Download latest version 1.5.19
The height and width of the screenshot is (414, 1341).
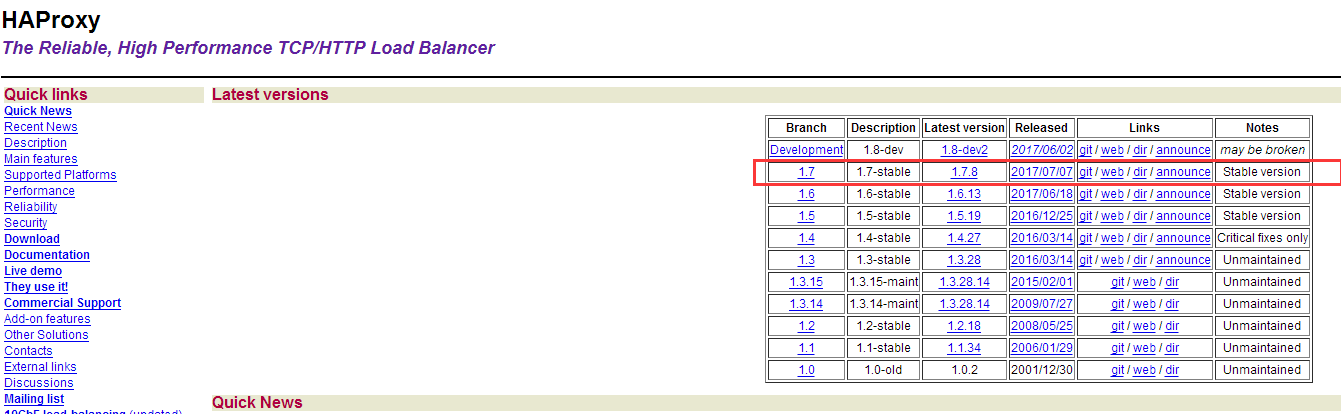(x=964, y=216)
